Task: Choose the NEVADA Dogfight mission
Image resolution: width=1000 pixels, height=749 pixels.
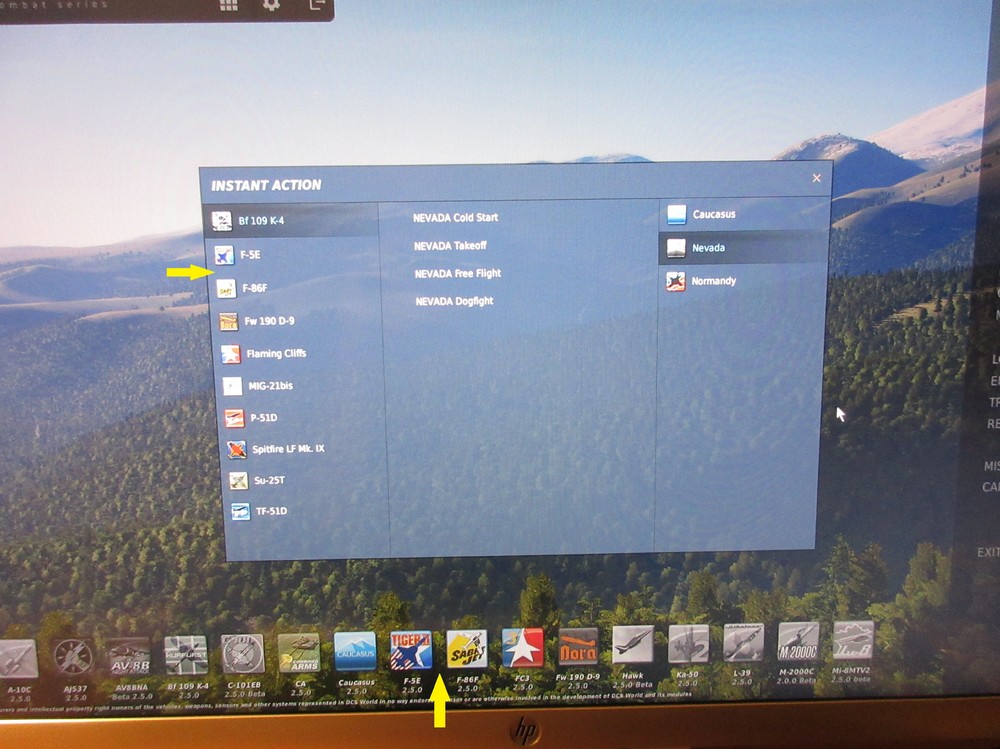Action: 454,301
